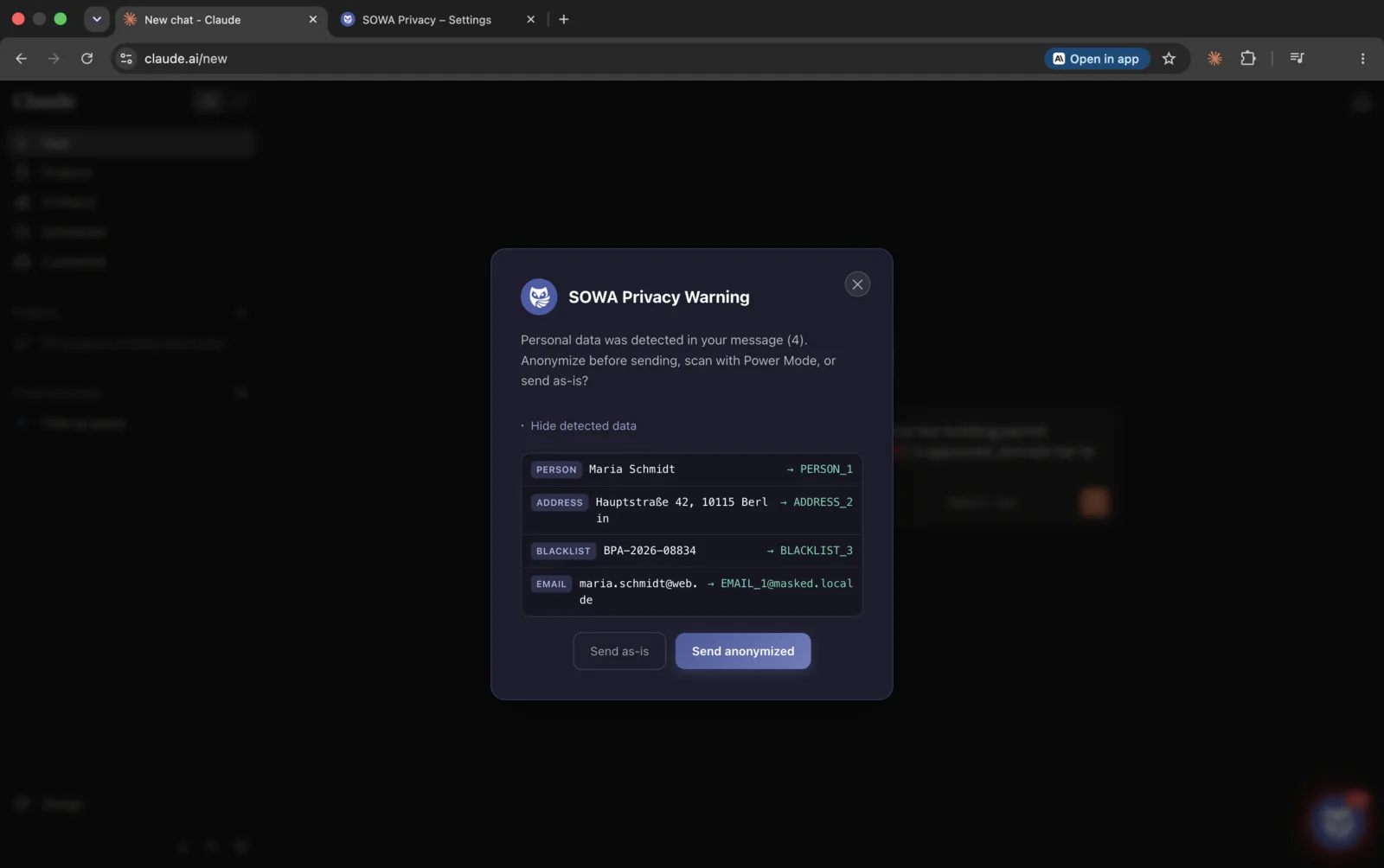Open the browser extensions puzzle menu
The height and width of the screenshot is (868, 1384).
(x=1247, y=59)
